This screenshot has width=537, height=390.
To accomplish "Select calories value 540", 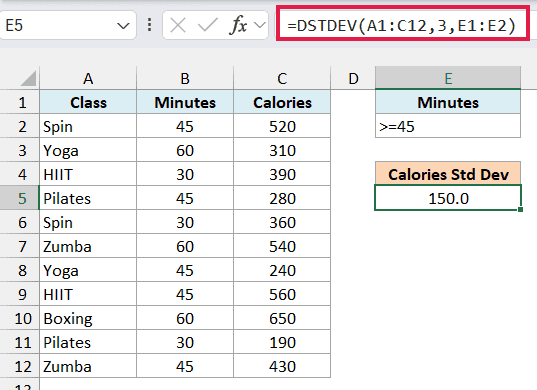I will [x=282, y=246].
